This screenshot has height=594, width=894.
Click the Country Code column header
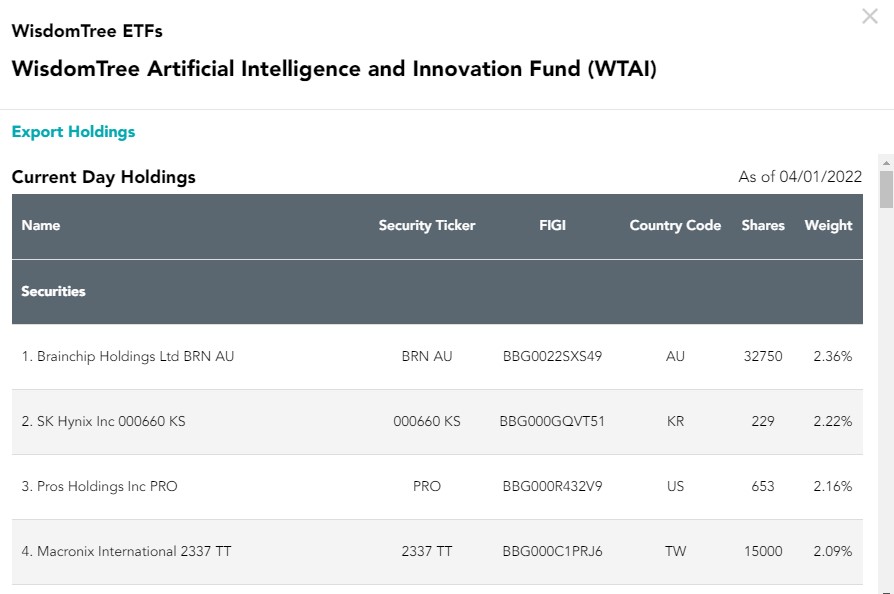675,225
